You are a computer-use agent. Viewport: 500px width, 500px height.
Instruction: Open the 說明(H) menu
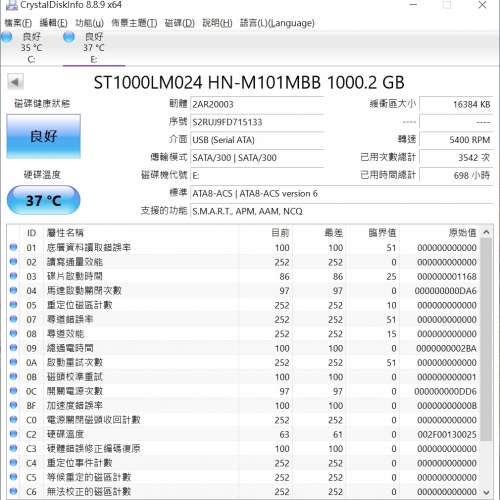click(x=217, y=23)
